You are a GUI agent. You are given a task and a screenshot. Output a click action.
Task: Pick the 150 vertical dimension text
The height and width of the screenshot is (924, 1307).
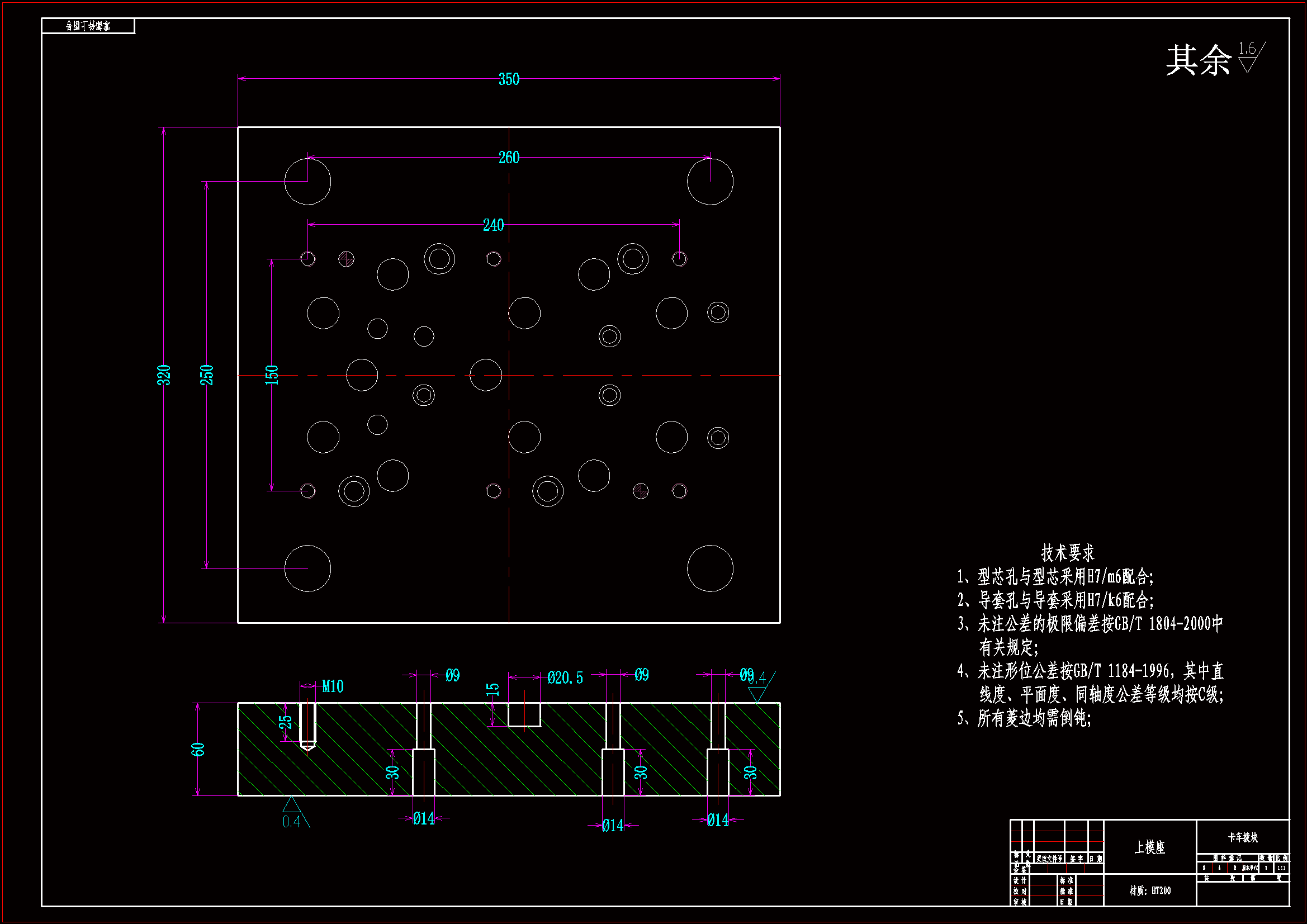272,375
